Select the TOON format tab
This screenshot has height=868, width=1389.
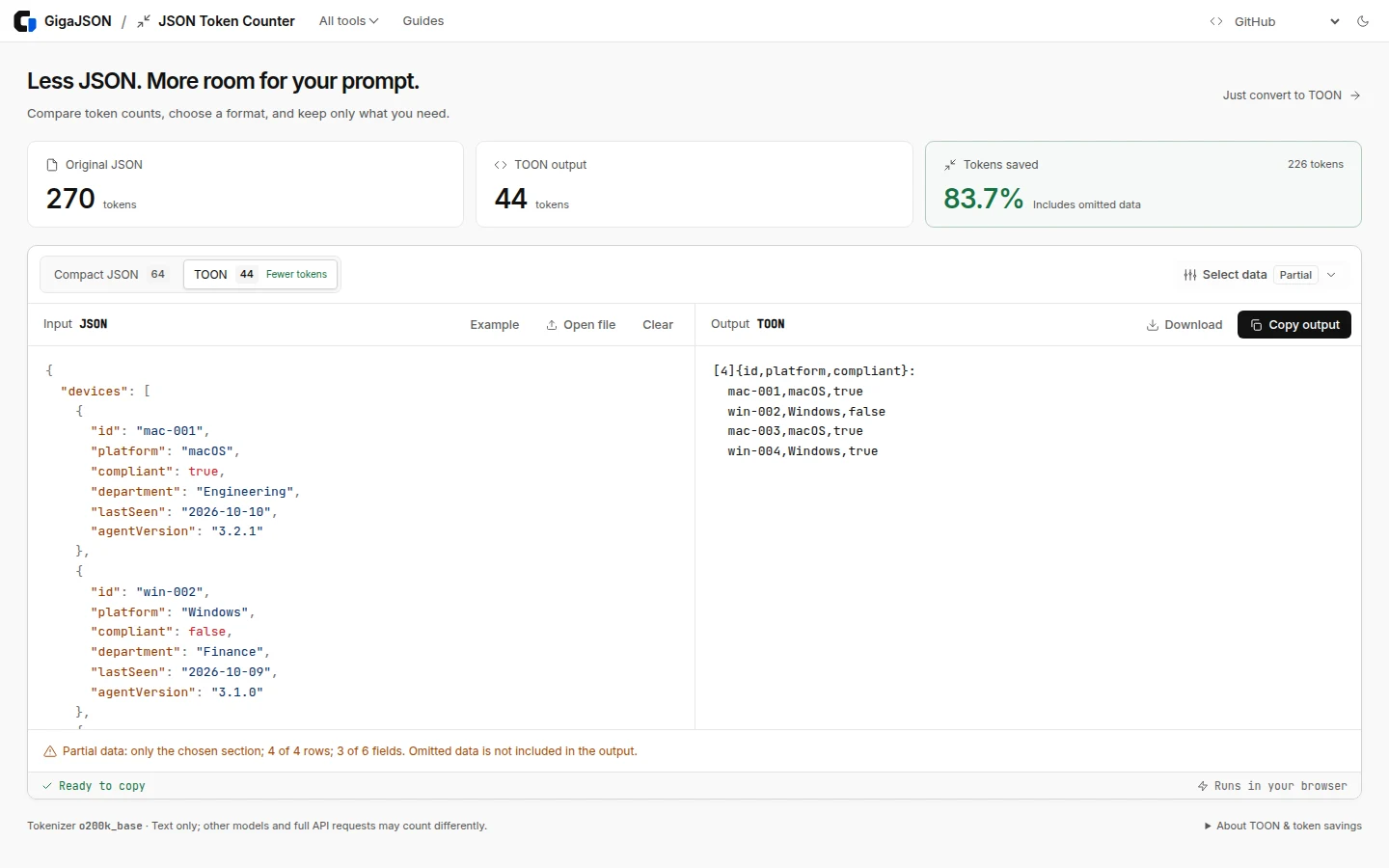(x=260, y=275)
